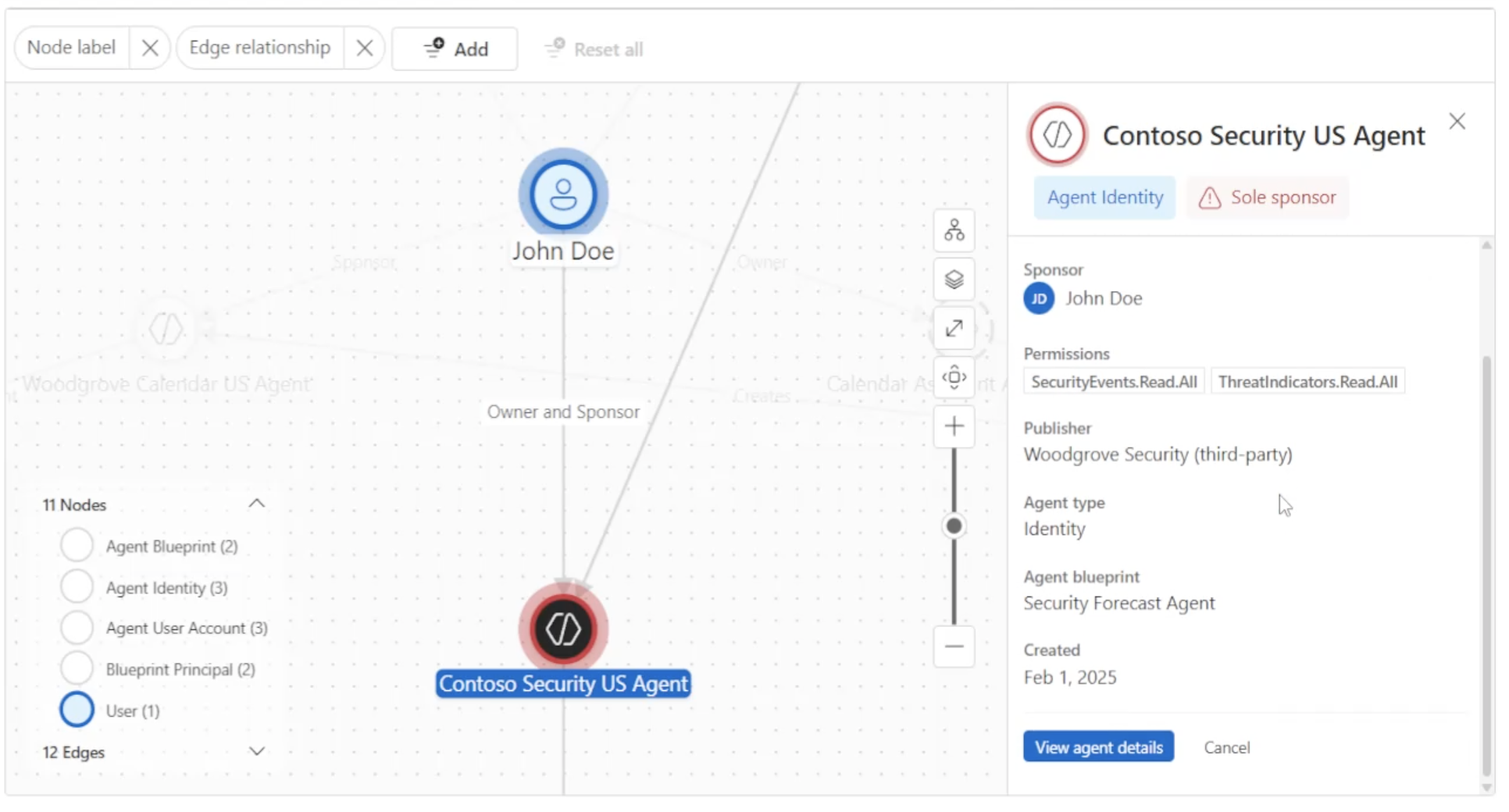Click the Agent Identity tag
Image resolution: width=1509 pixels, height=812 pixels.
coord(1104,198)
